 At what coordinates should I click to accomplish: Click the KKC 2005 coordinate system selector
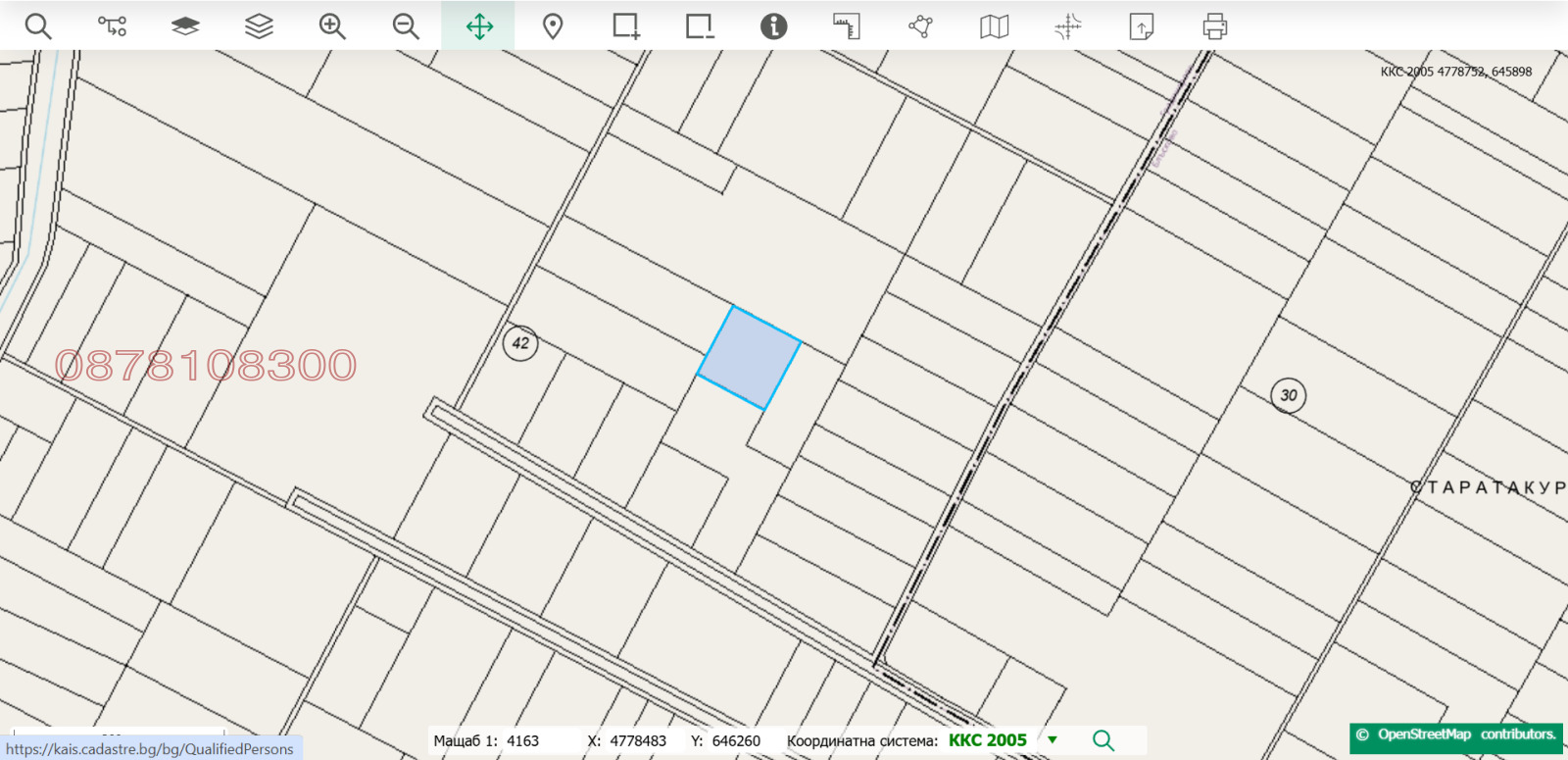pos(987,740)
